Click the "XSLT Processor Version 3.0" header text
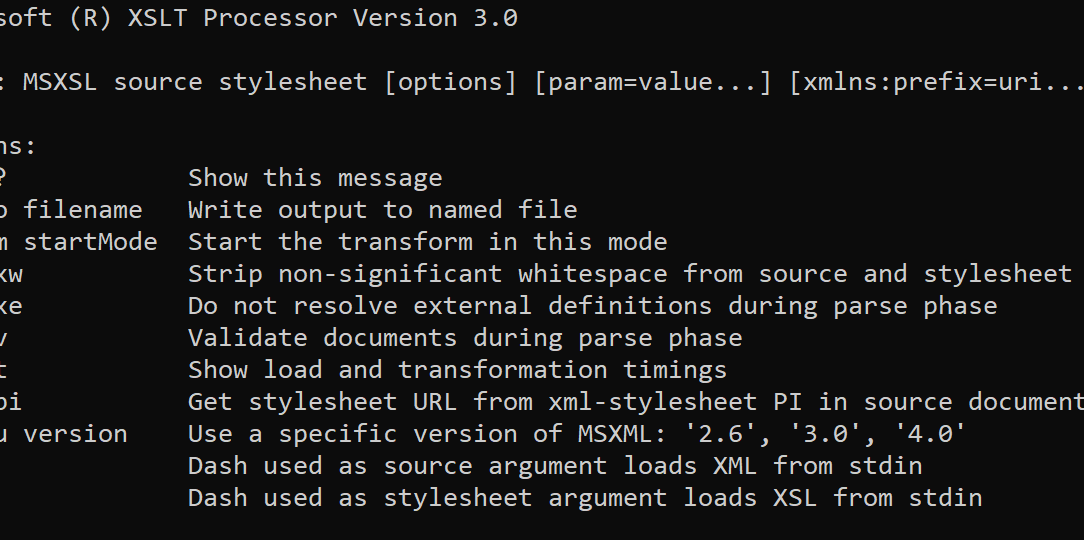Image resolution: width=1084 pixels, height=540 pixels. (x=322, y=18)
